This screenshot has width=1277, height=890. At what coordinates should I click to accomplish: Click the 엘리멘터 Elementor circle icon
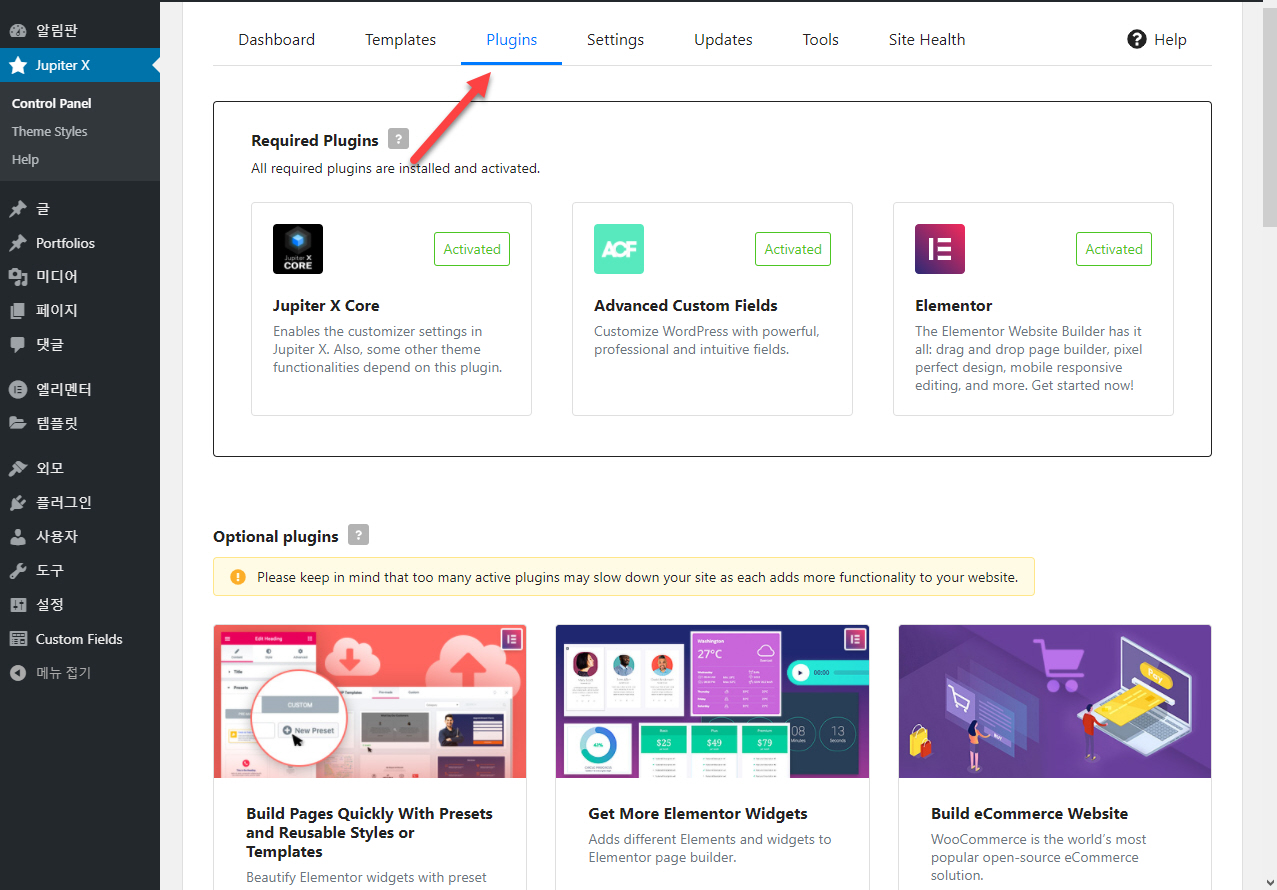point(18,390)
